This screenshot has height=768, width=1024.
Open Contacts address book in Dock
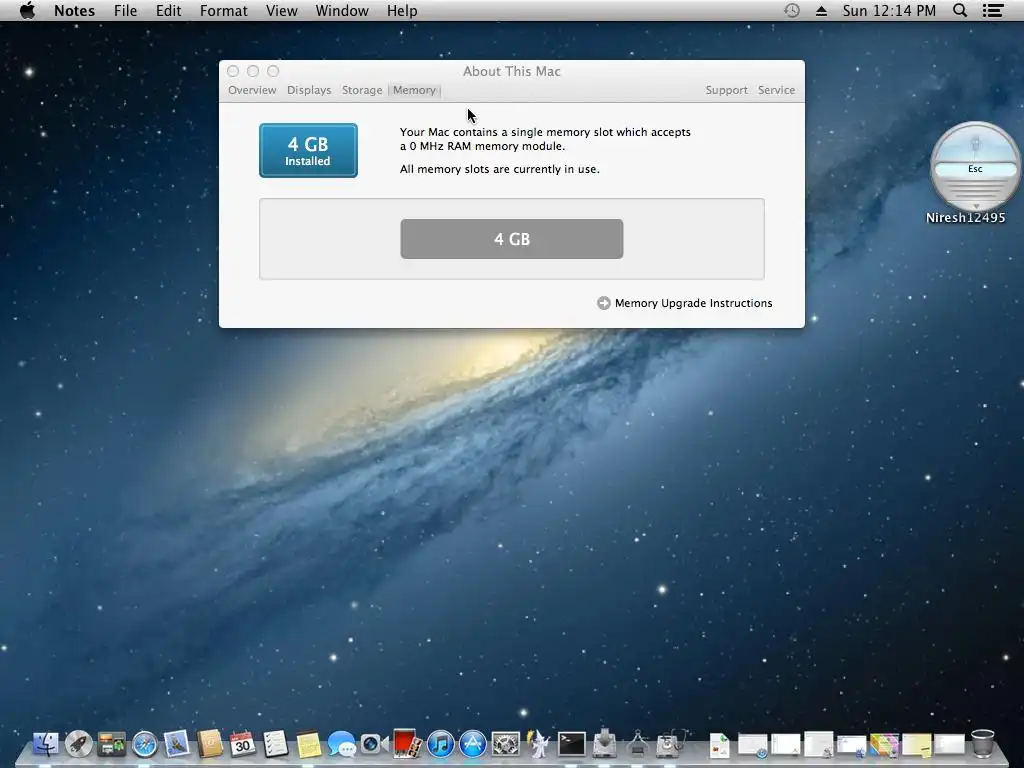[x=210, y=744]
